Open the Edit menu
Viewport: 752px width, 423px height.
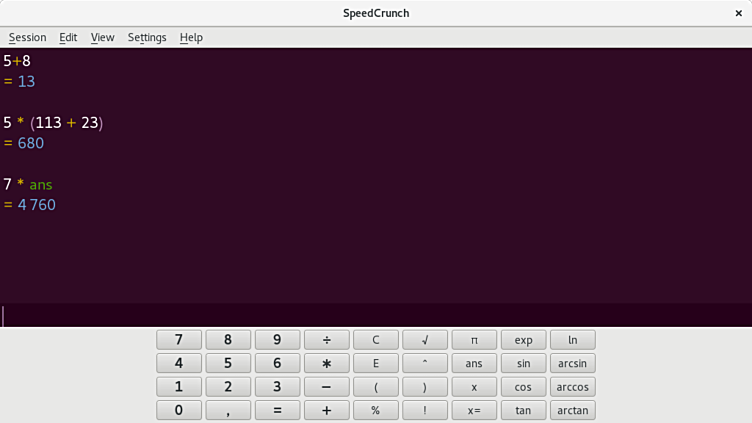68,37
